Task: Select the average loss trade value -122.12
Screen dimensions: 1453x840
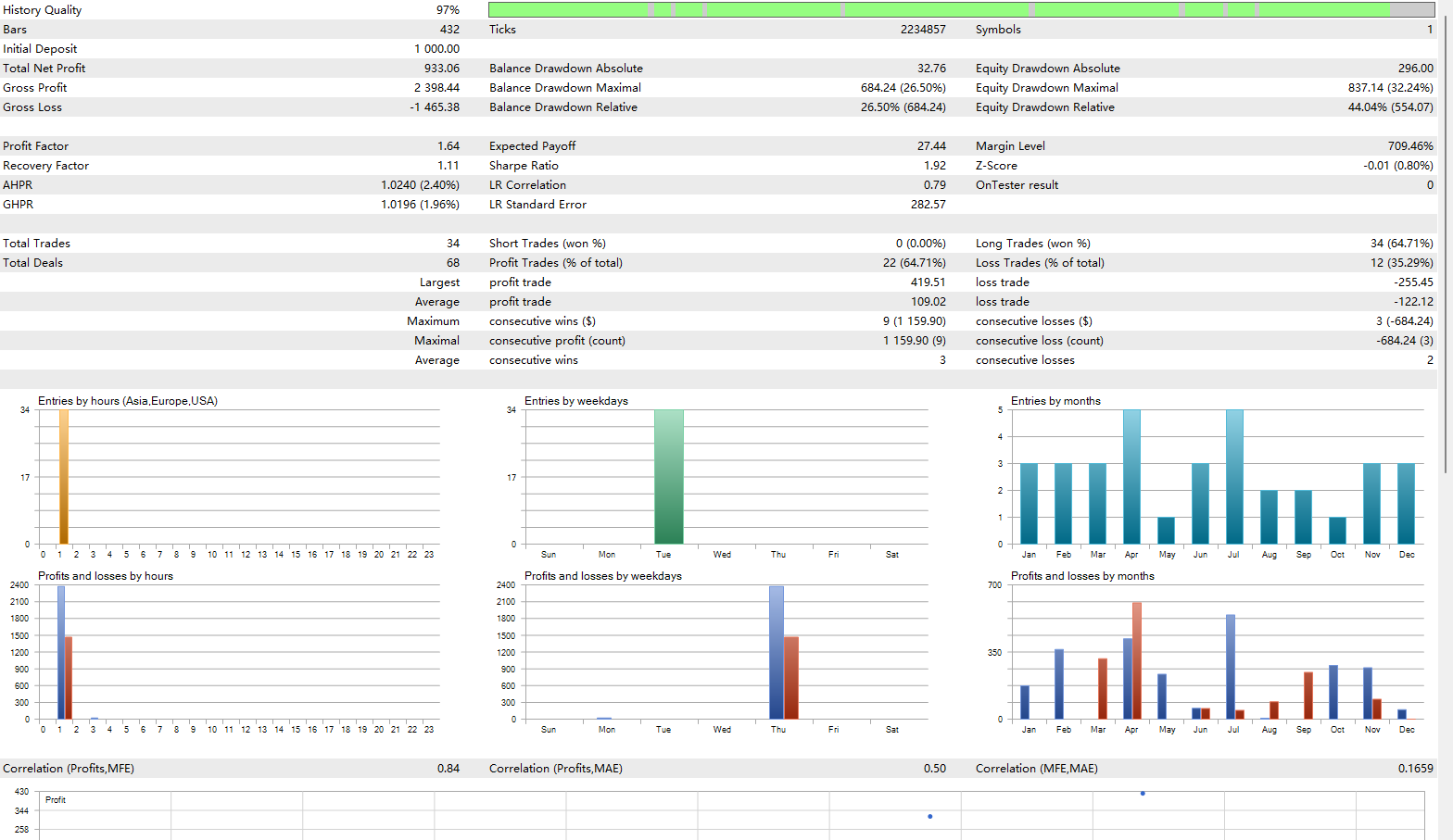Action: (x=1413, y=301)
